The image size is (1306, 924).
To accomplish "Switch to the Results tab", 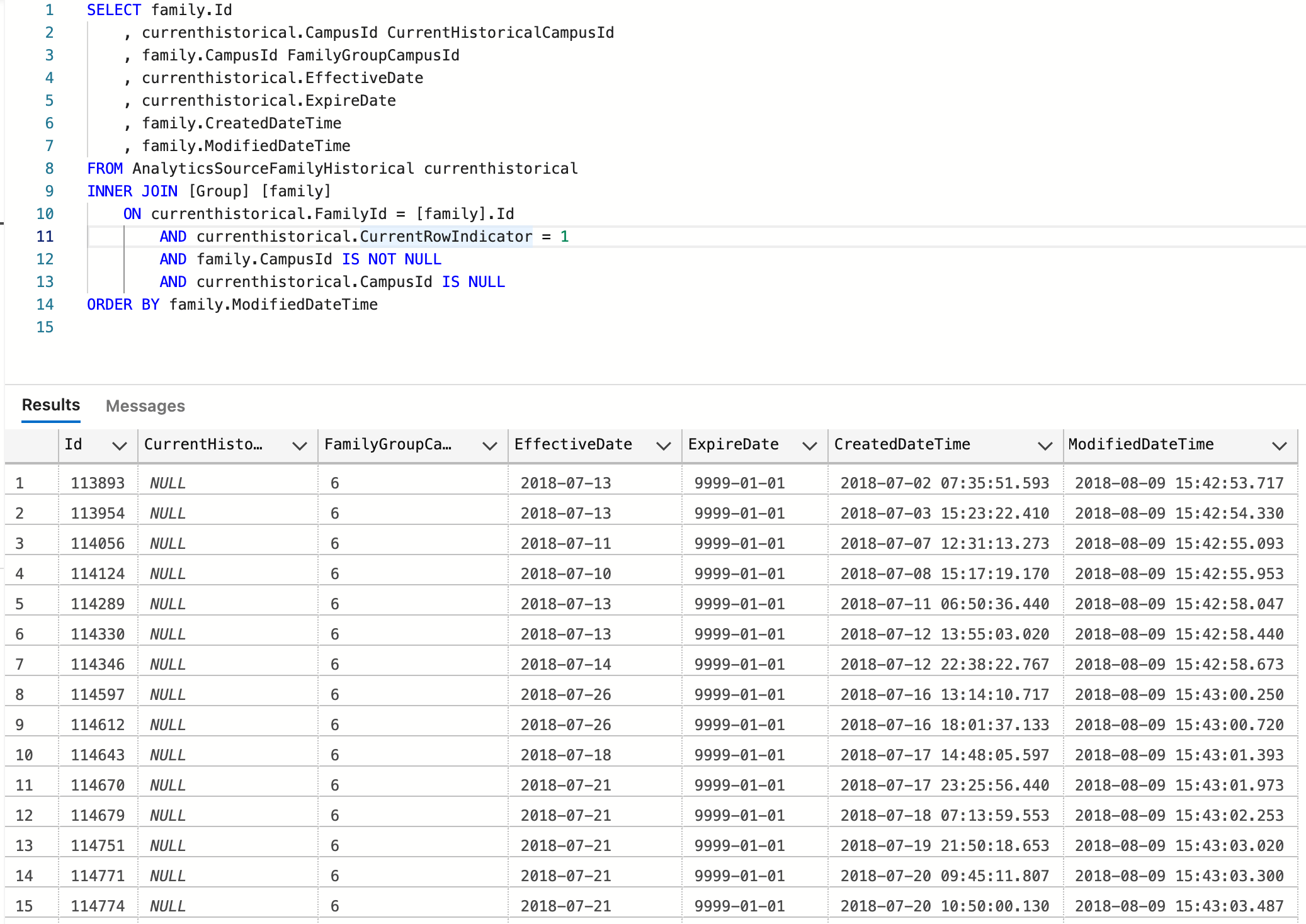I will (50, 405).
